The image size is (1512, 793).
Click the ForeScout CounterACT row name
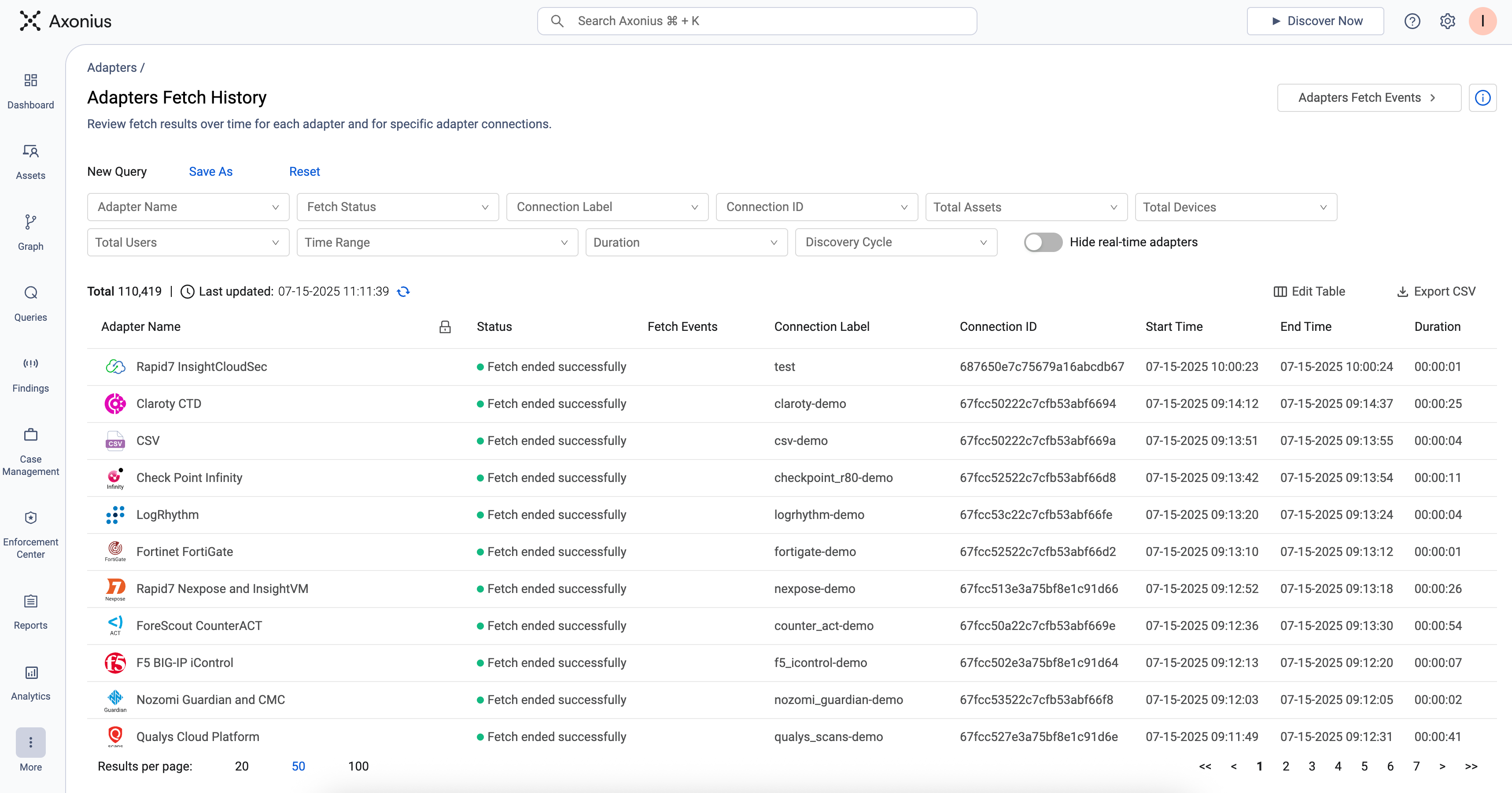pos(199,626)
